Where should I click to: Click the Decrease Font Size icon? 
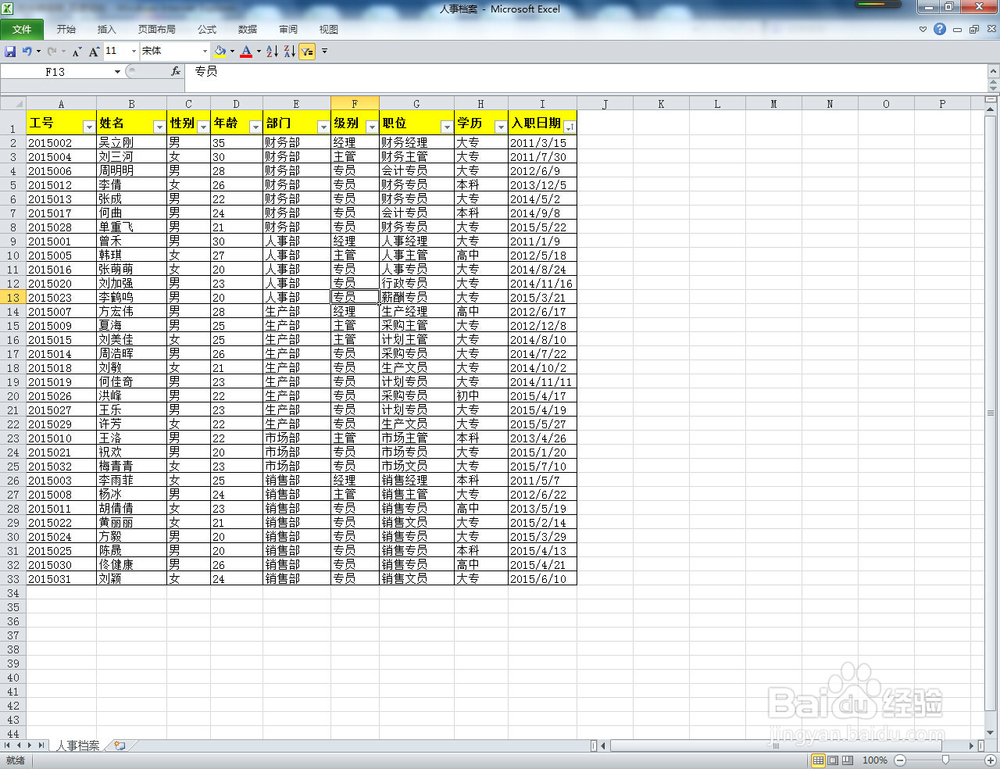(x=77, y=51)
